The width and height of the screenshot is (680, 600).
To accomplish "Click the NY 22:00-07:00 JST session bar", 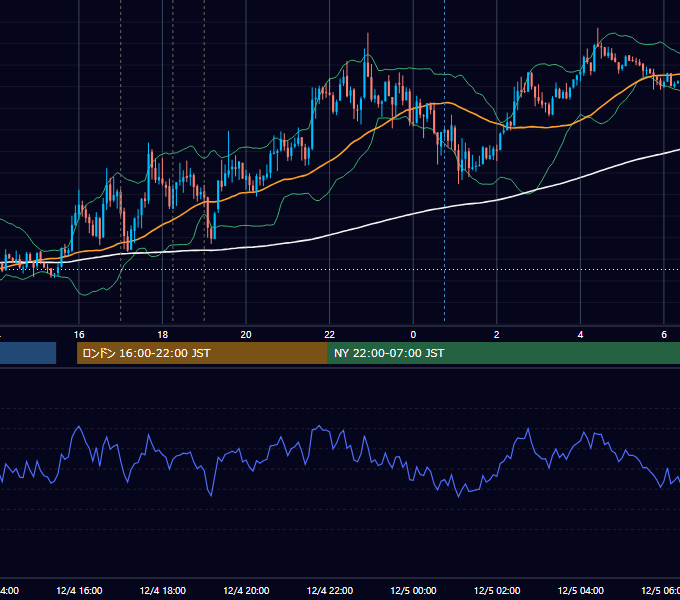I will tap(503, 353).
